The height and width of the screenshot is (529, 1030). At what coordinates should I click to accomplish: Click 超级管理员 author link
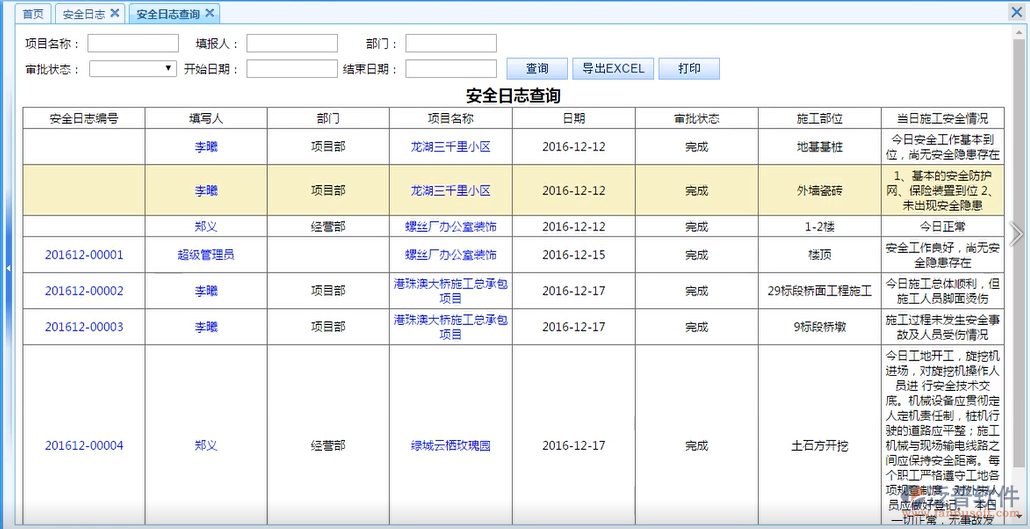coord(206,255)
